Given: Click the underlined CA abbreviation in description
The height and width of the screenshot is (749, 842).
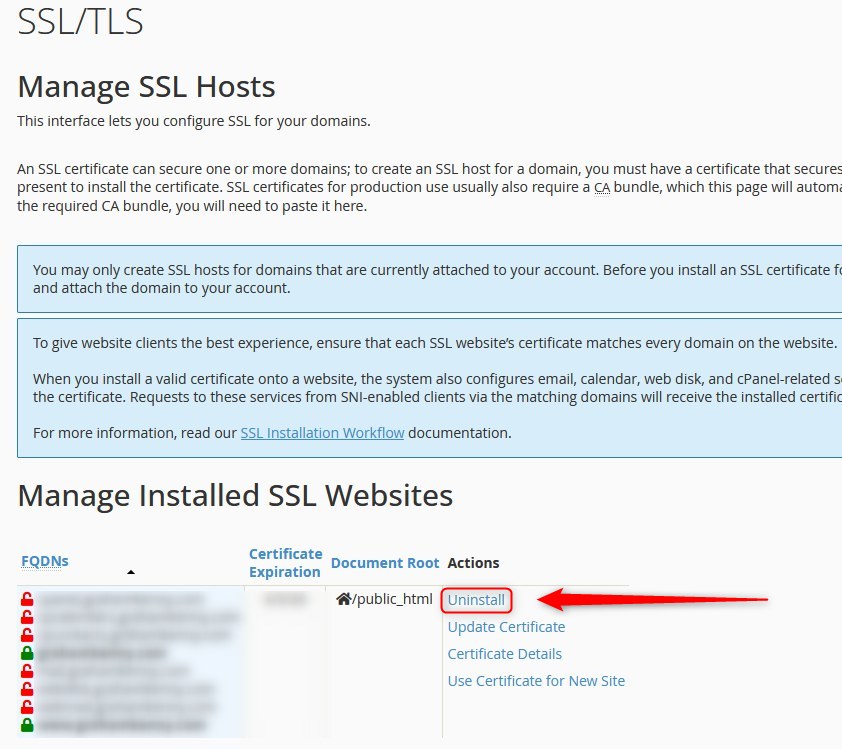Looking at the screenshot, I should [x=601, y=187].
